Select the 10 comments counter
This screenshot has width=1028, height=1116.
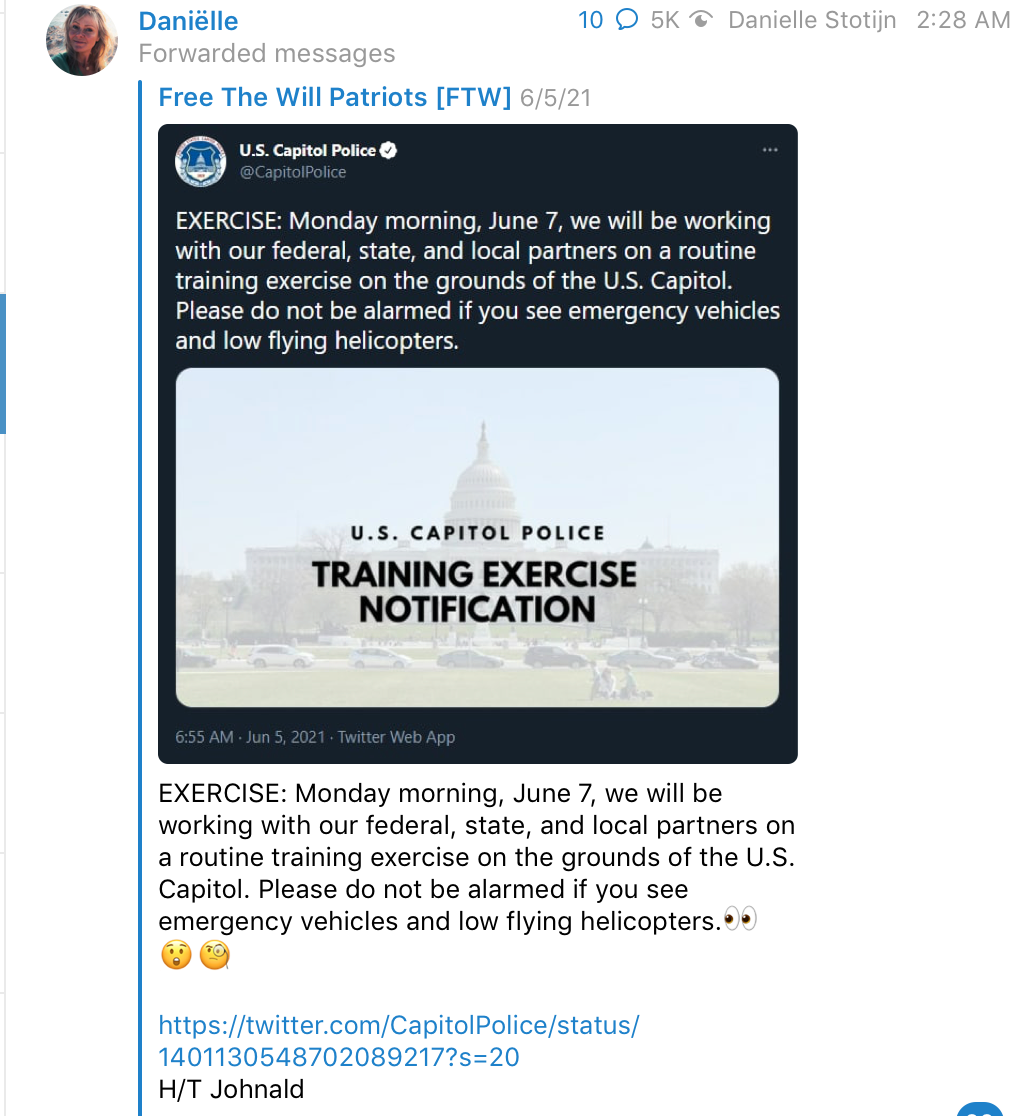[x=590, y=19]
